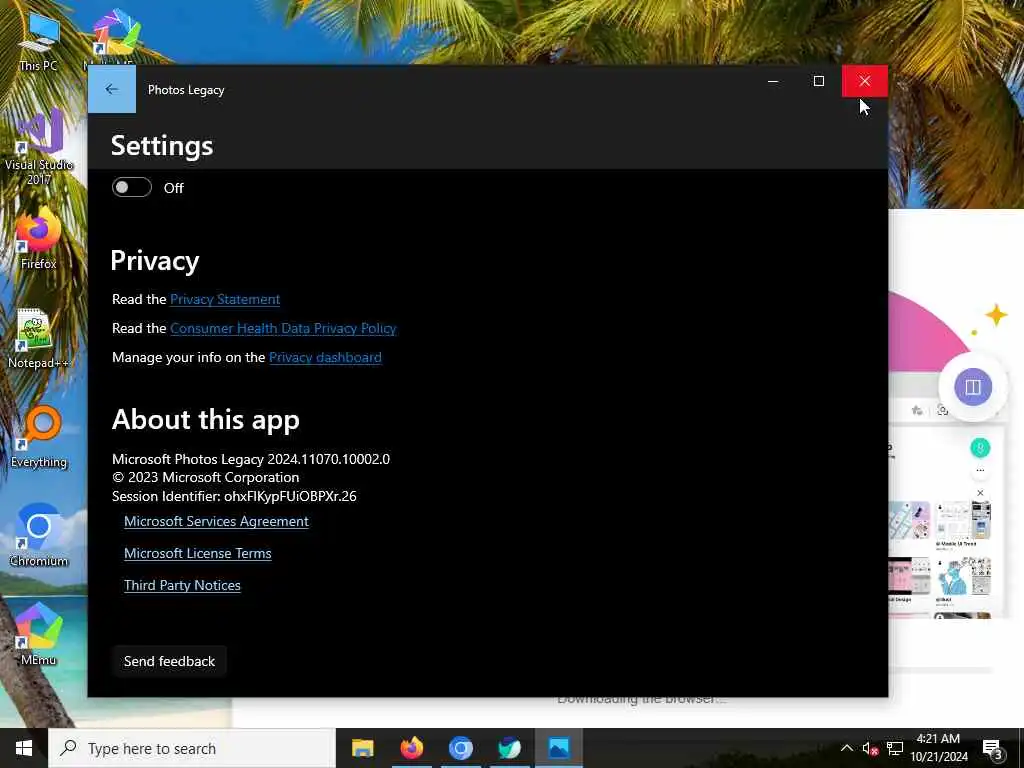The width and height of the screenshot is (1024, 768).
Task: Click the green circle icon in background window
Action: (x=980, y=448)
